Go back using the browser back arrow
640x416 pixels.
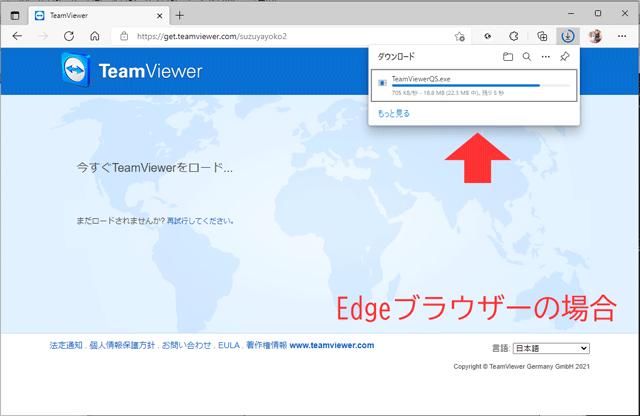point(17,36)
